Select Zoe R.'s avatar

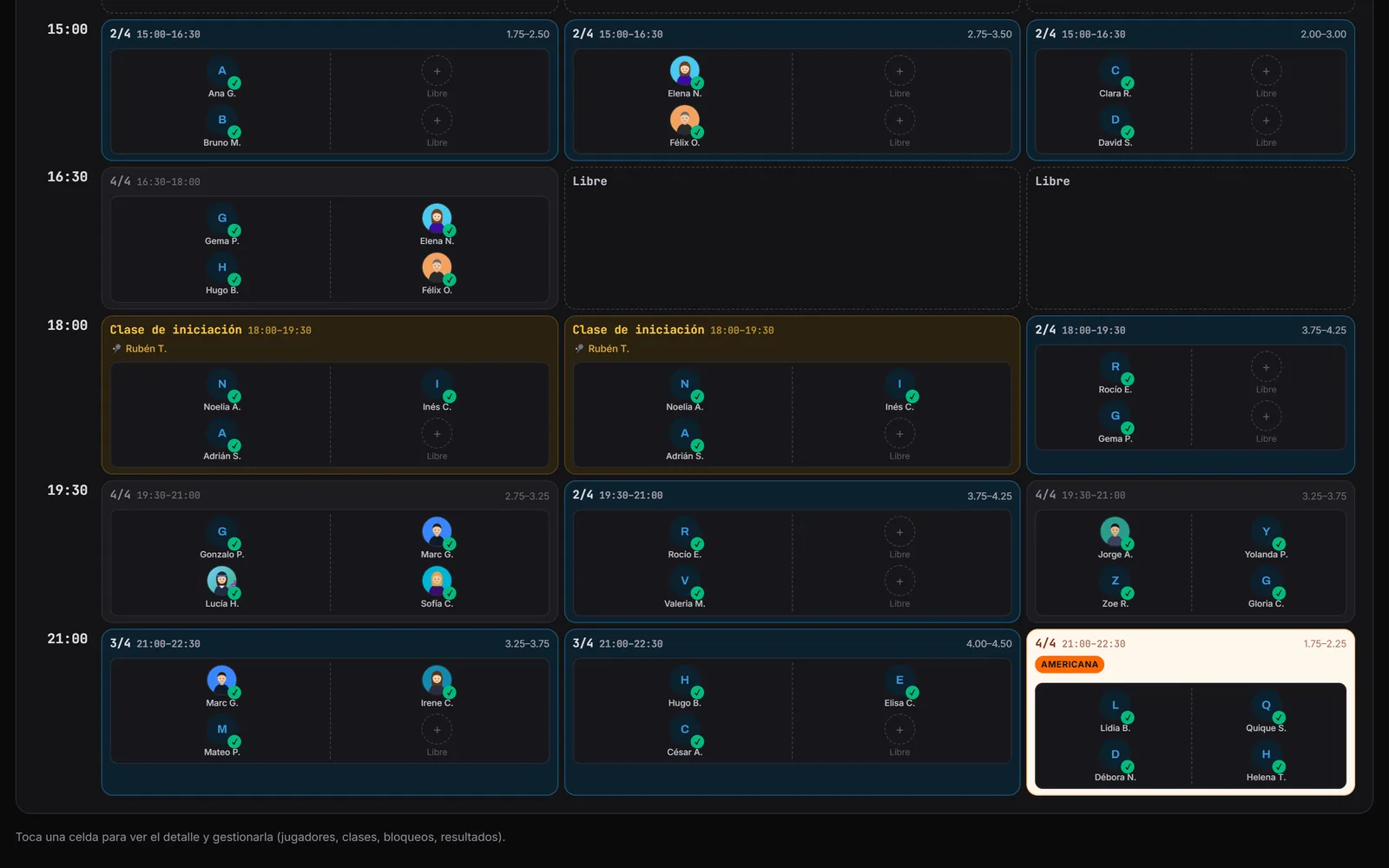(x=1116, y=582)
